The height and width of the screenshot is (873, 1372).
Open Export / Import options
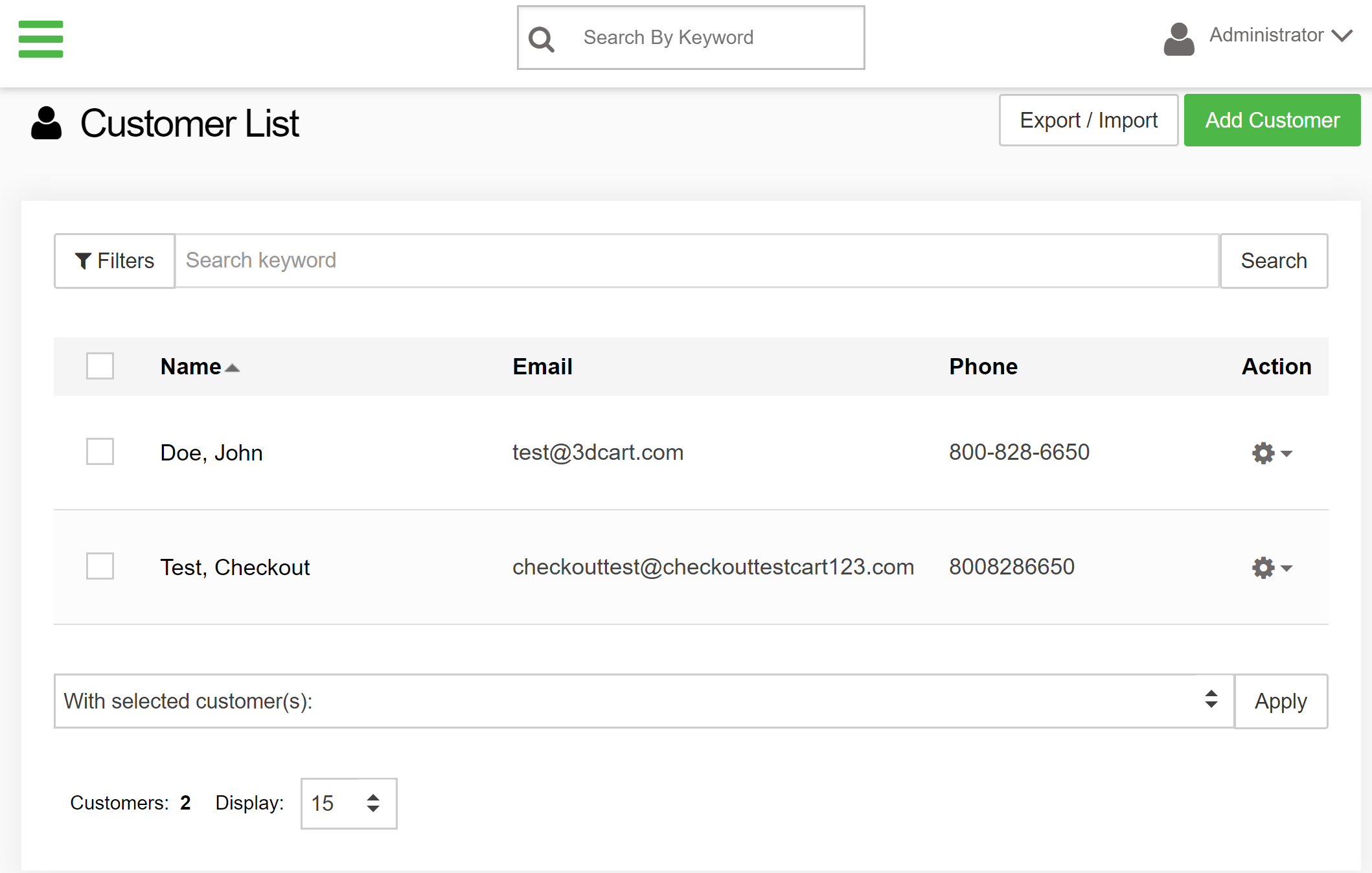coord(1088,120)
